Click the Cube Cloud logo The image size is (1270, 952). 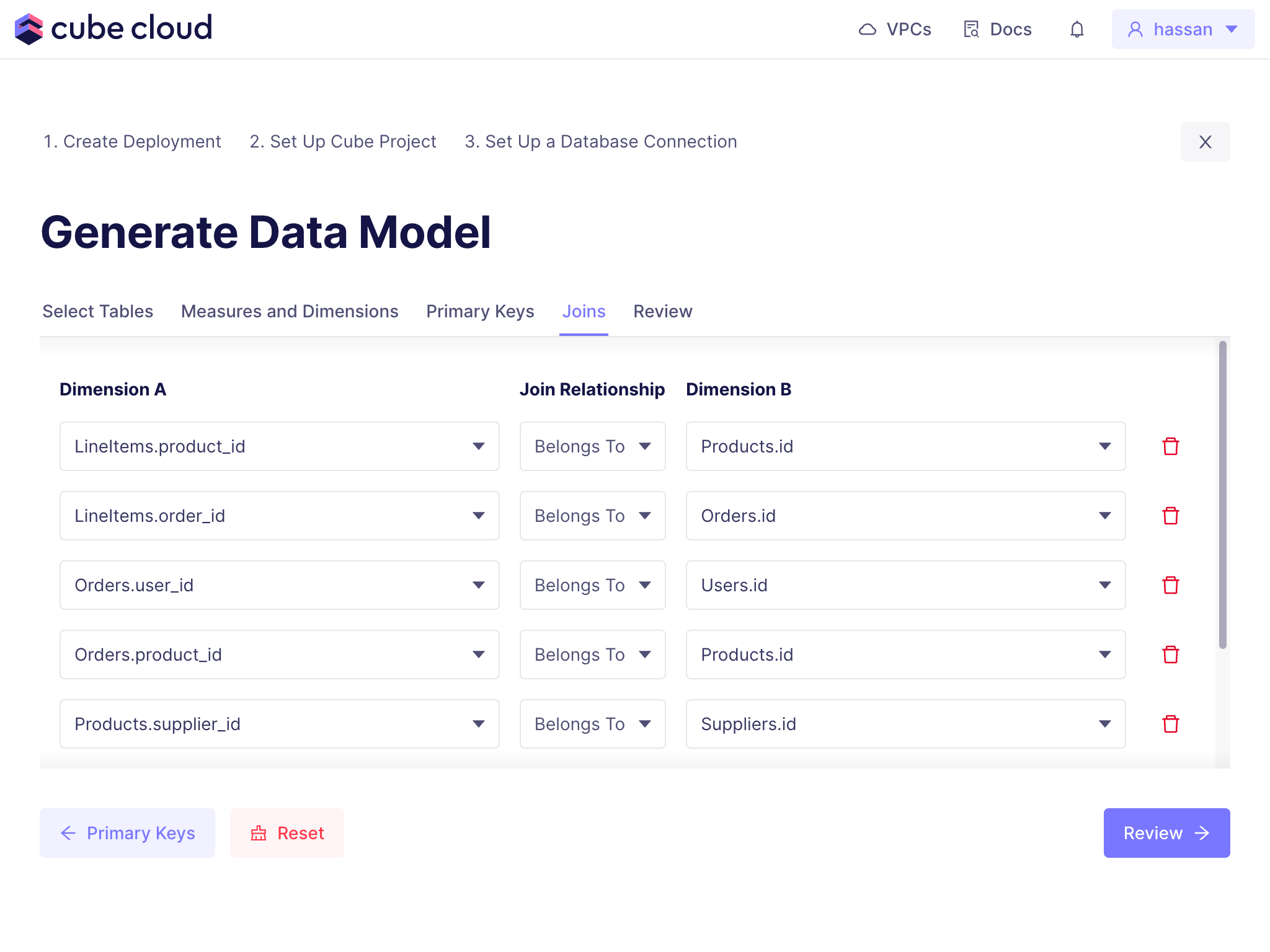point(113,29)
